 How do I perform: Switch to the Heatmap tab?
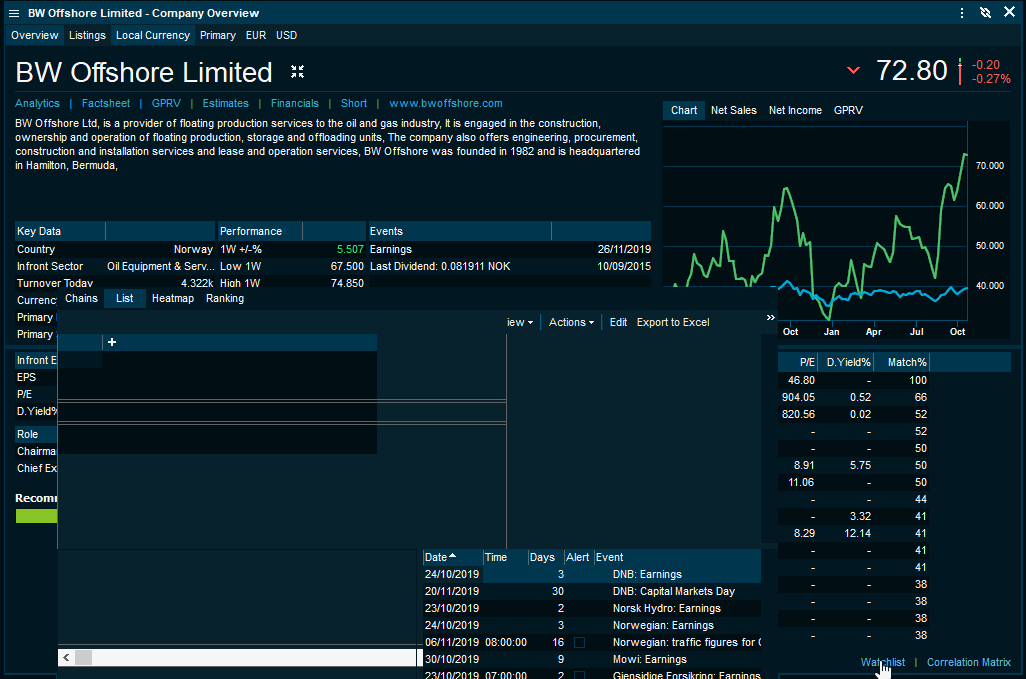coord(173,298)
